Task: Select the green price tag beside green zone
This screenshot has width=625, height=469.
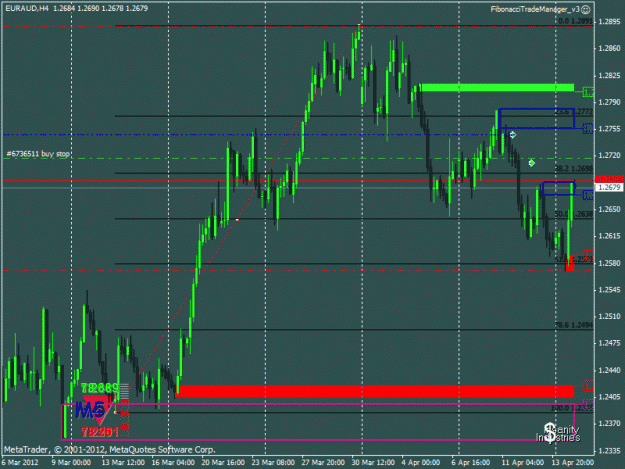Action: point(588,92)
